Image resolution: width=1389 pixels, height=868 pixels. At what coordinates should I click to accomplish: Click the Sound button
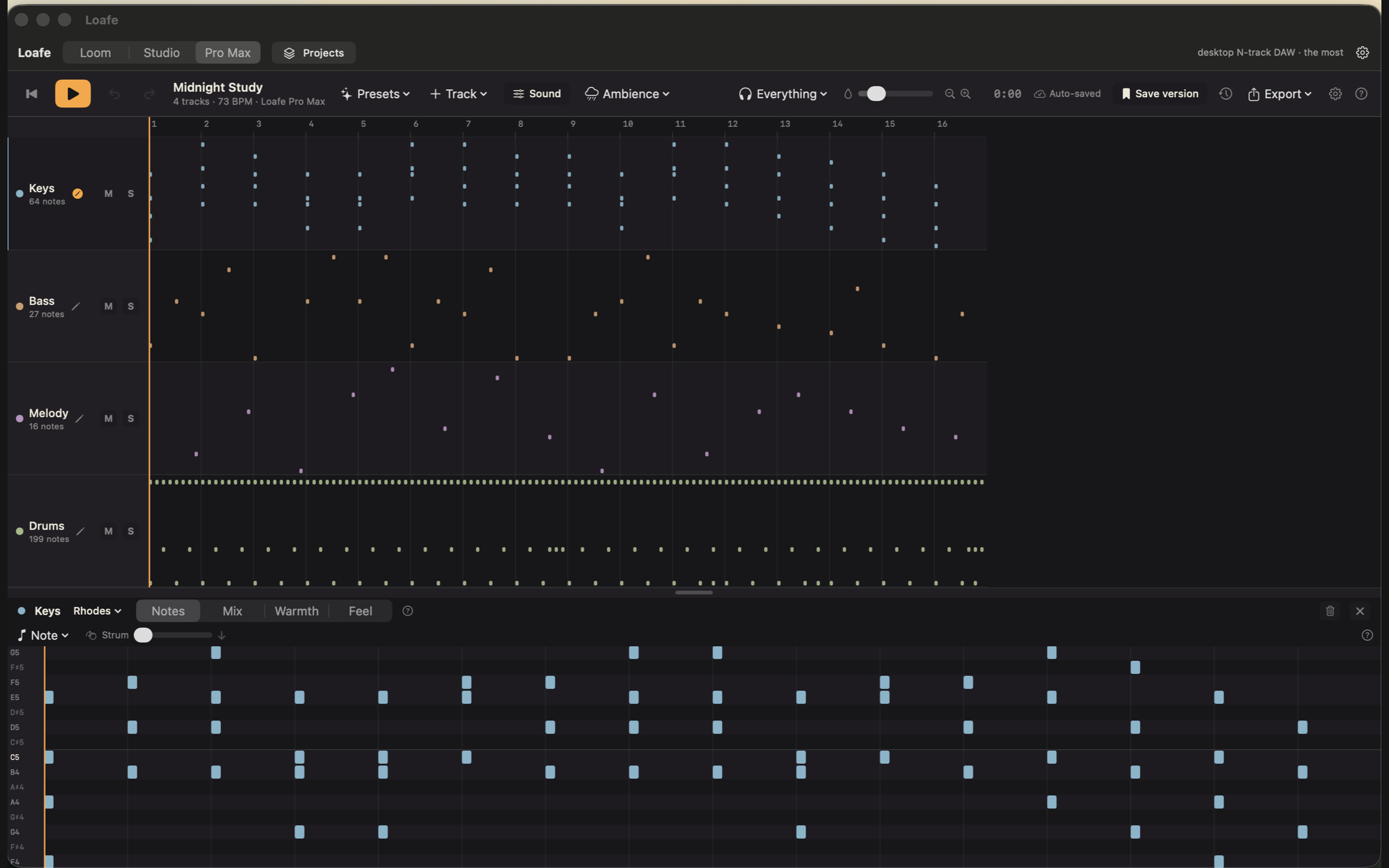(537, 93)
